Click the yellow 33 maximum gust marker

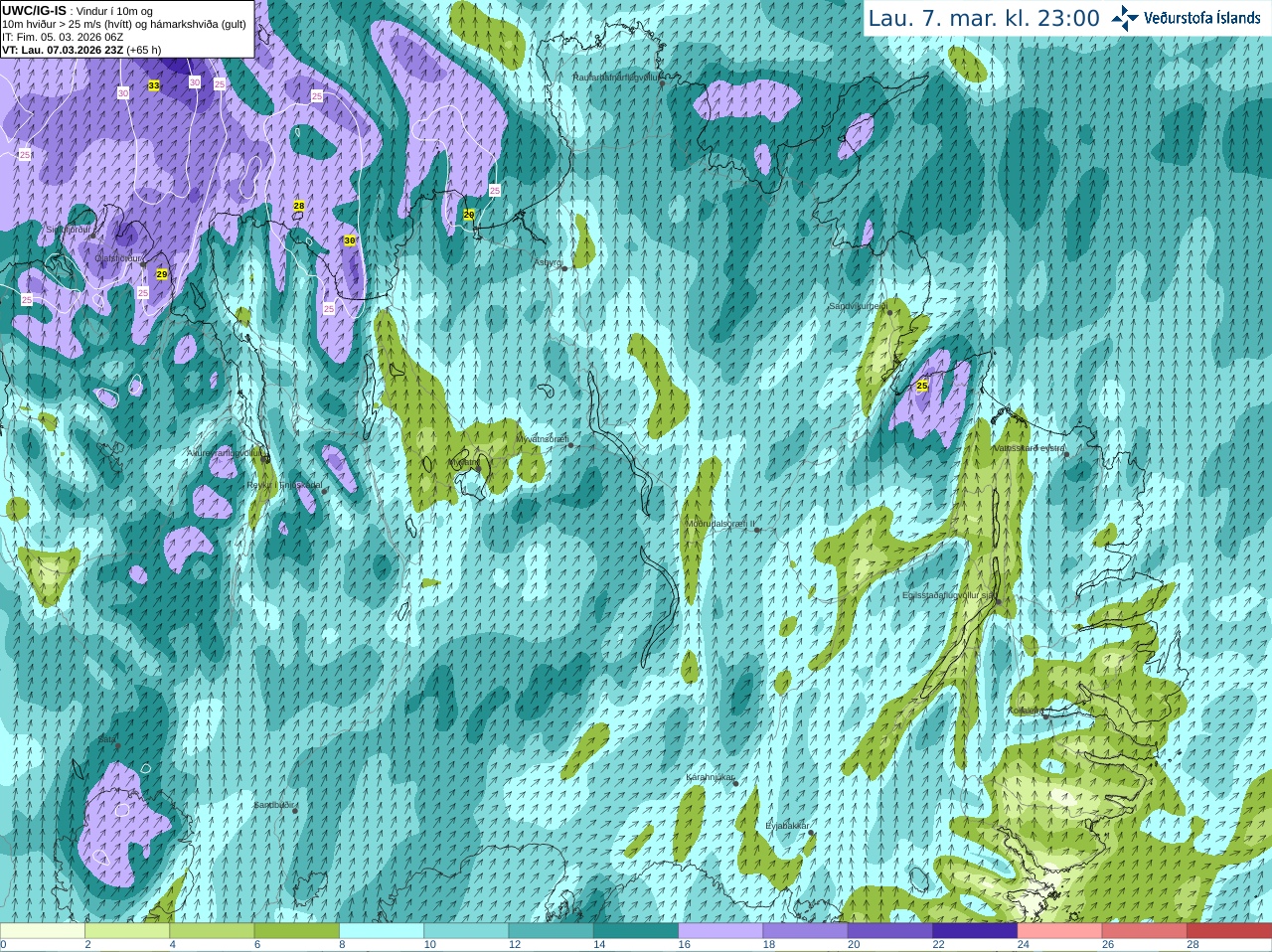[x=153, y=86]
